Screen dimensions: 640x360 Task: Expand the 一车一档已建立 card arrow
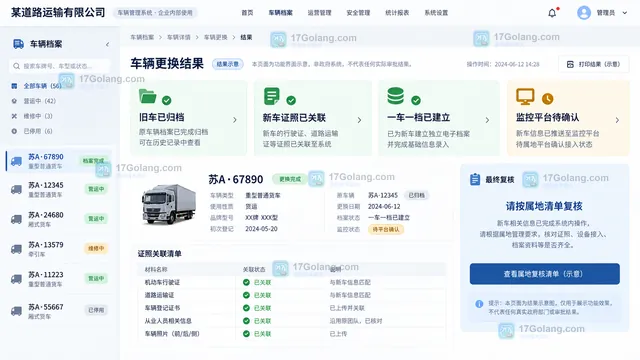tap(487, 120)
